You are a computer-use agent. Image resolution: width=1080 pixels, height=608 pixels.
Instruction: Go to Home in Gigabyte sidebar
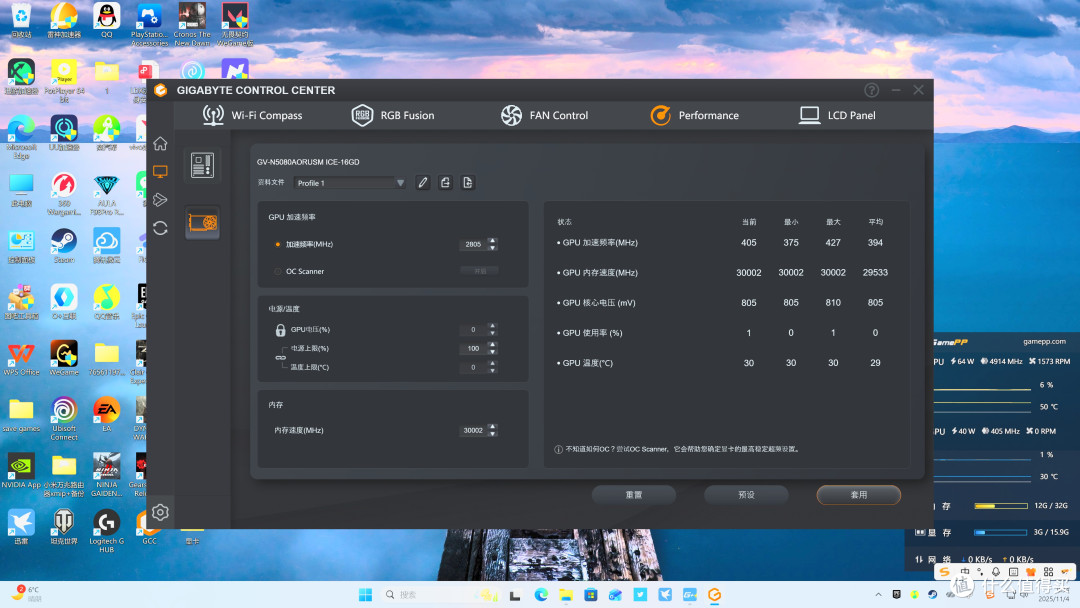[160, 143]
